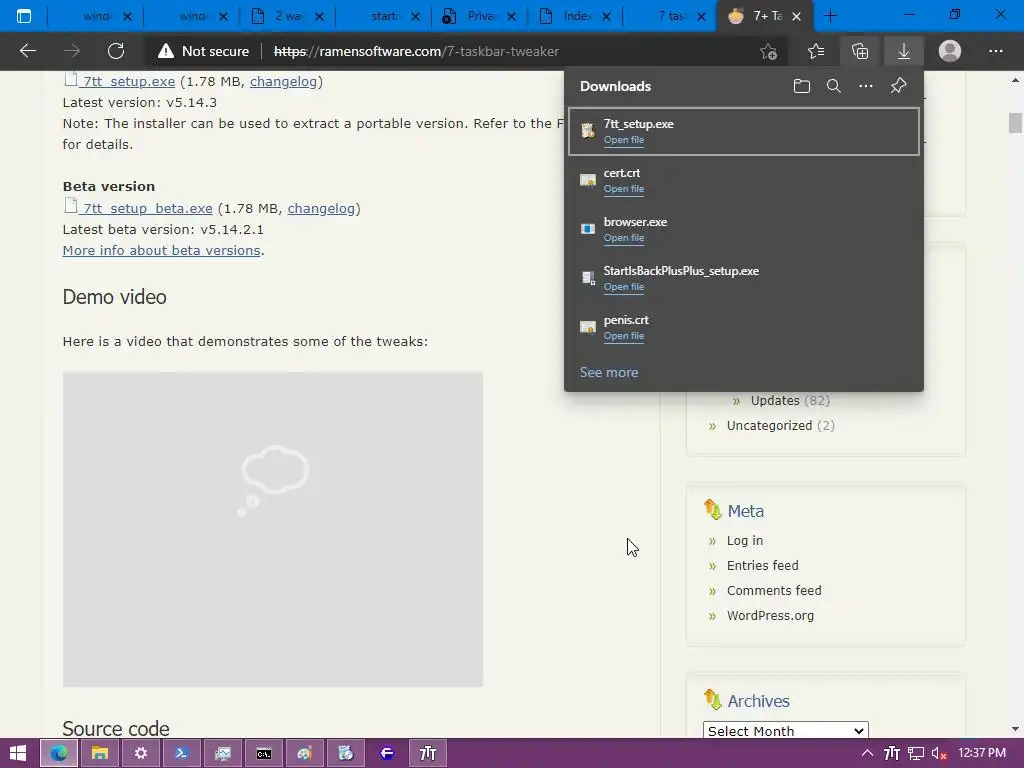Switch to the 'Priva' tab
This screenshot has height=768, width=1024.
pyautogui.click(x=479, y=16)
